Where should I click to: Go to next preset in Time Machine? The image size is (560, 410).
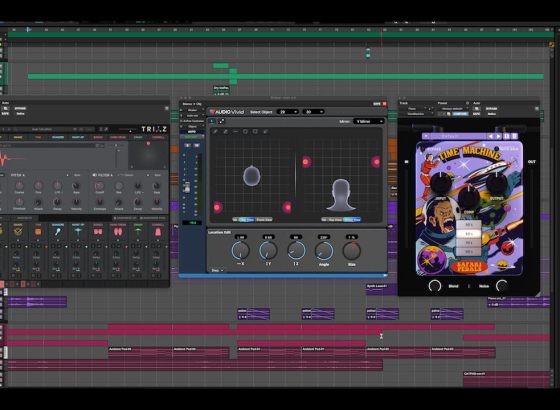(499, 136)
